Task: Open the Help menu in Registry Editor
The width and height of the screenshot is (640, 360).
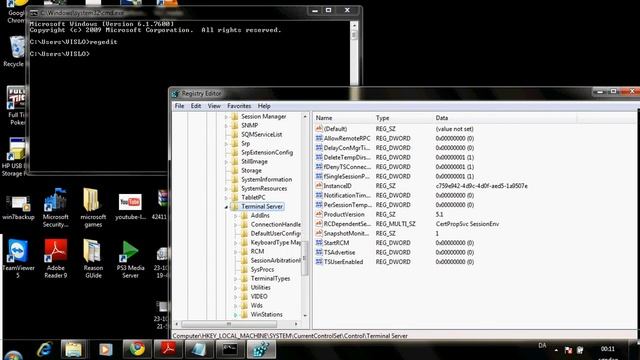Action: coord(264,106)
